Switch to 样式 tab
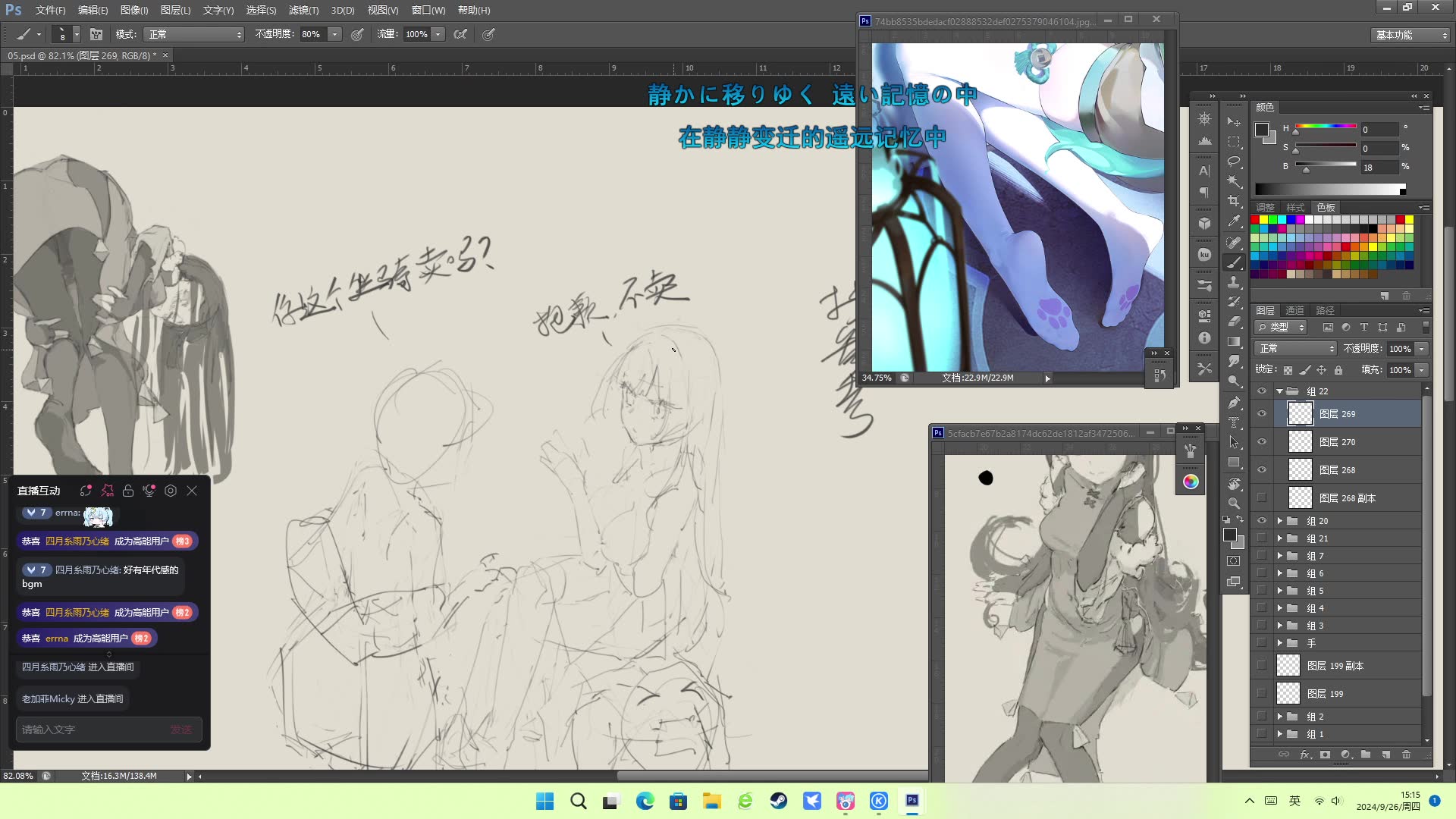 (1295, 207)
